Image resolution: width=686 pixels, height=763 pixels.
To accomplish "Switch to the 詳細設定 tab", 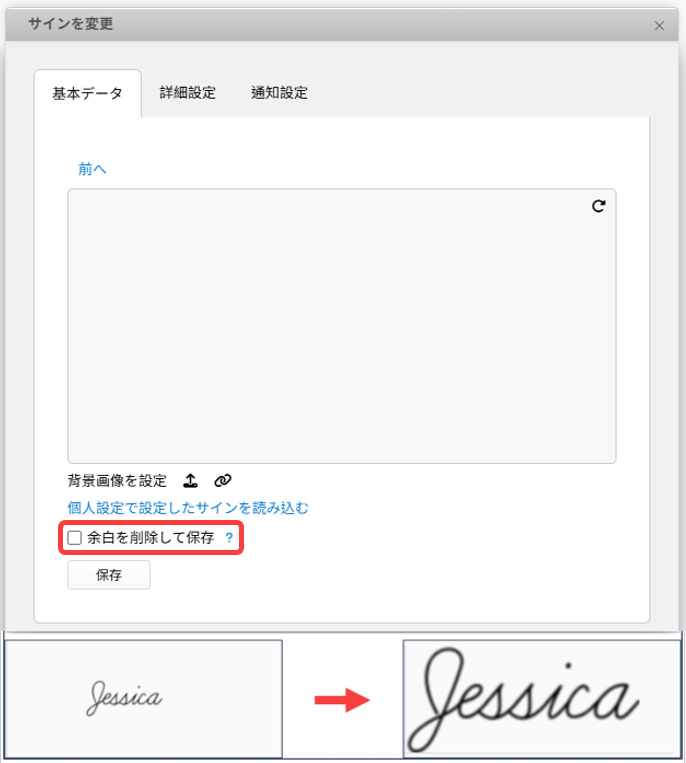I will 188,92.
